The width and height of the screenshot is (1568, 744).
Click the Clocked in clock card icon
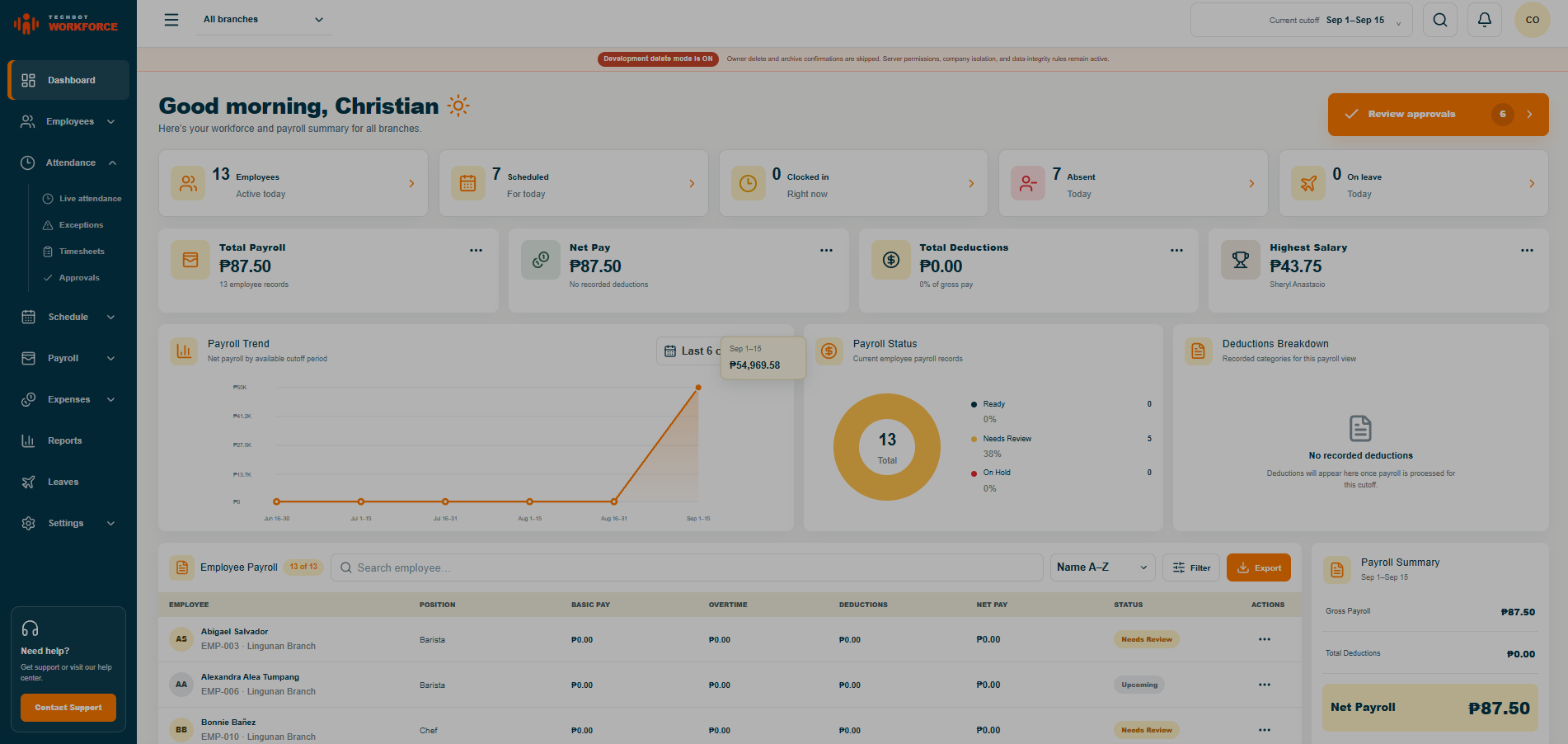(748, 183)
